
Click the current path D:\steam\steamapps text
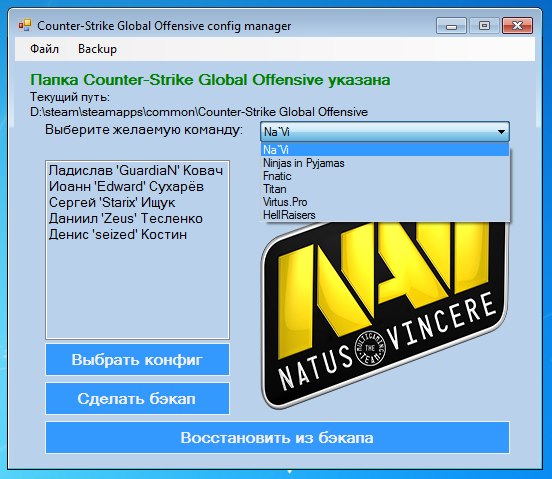pos(199,112)
